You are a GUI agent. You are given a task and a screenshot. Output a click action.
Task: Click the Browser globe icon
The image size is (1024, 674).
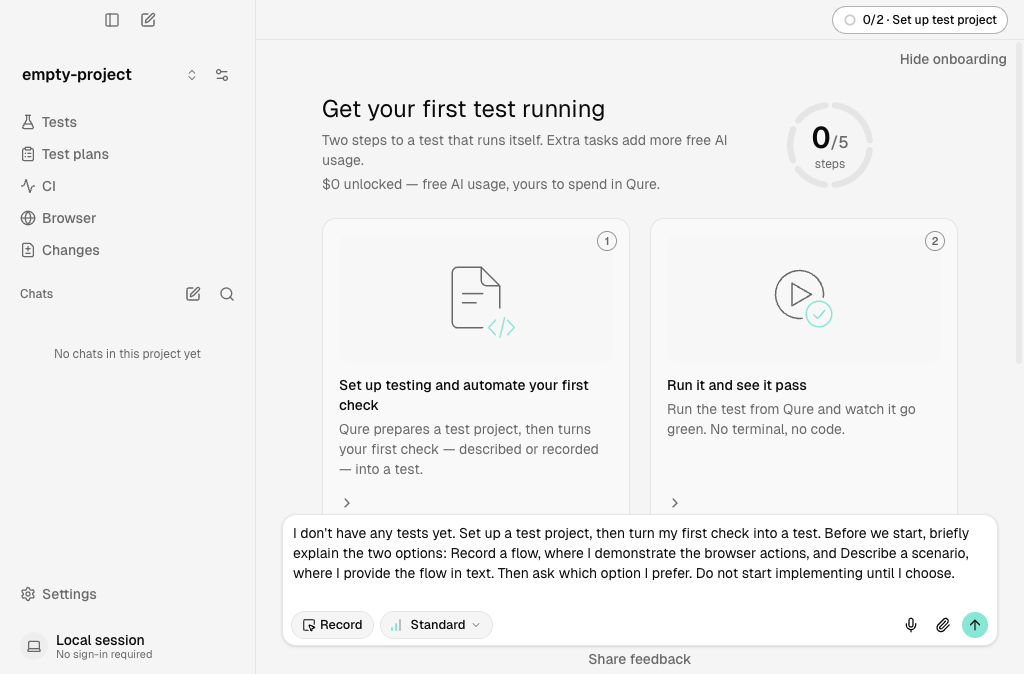tap(27, 218)
